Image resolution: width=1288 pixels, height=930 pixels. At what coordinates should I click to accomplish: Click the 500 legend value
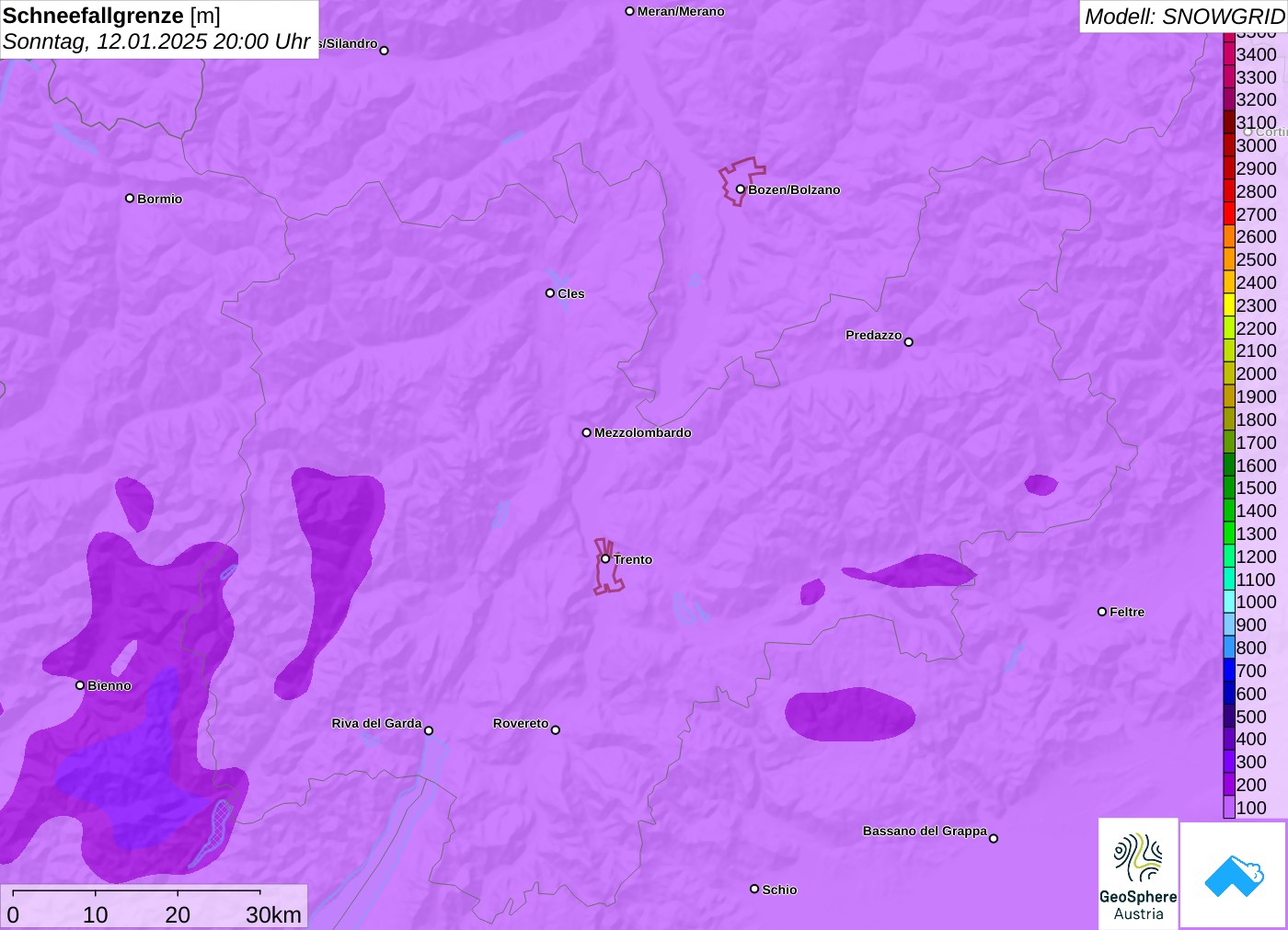point(1251,717)
